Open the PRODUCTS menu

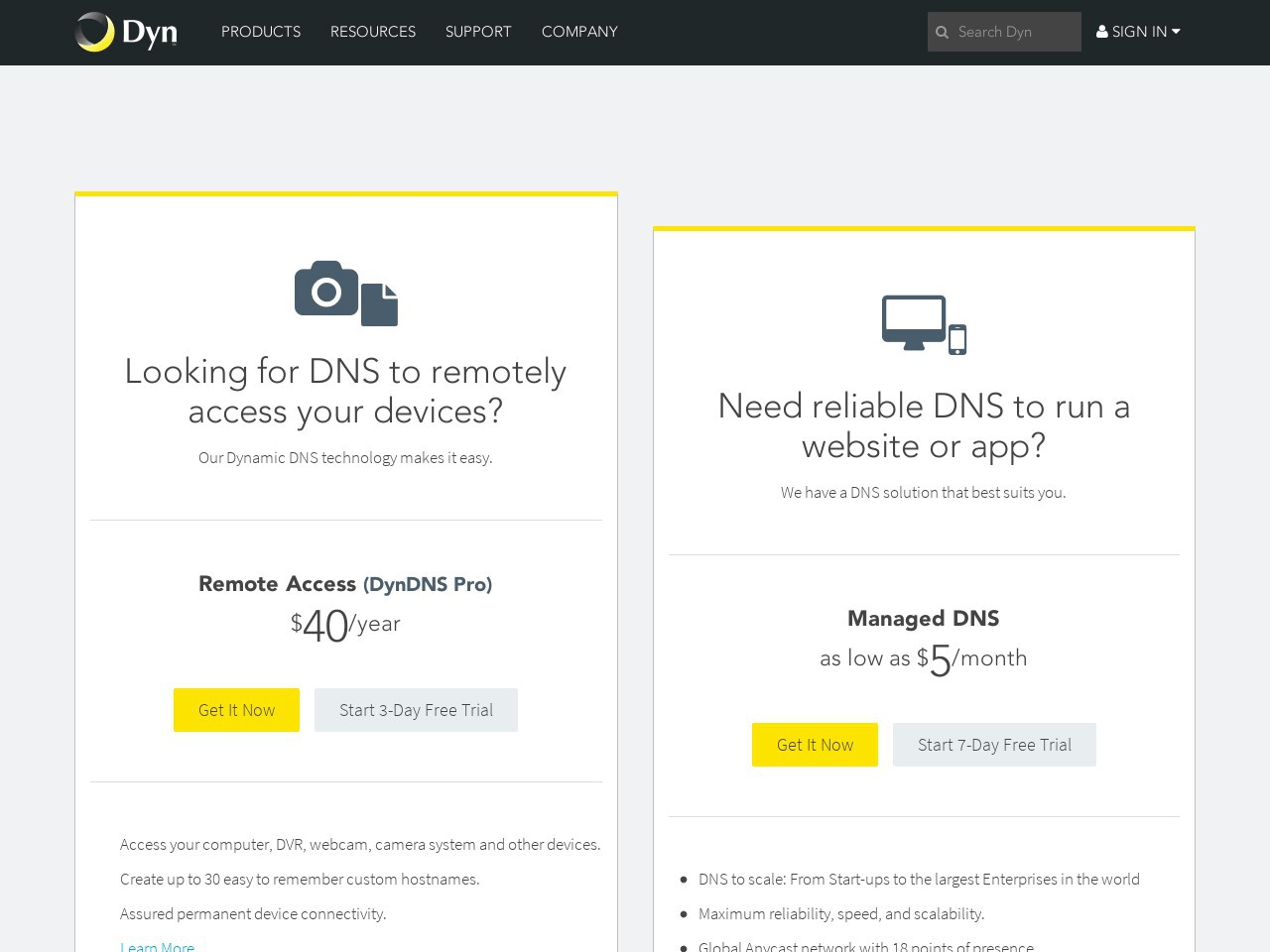(x=261, y=32)
